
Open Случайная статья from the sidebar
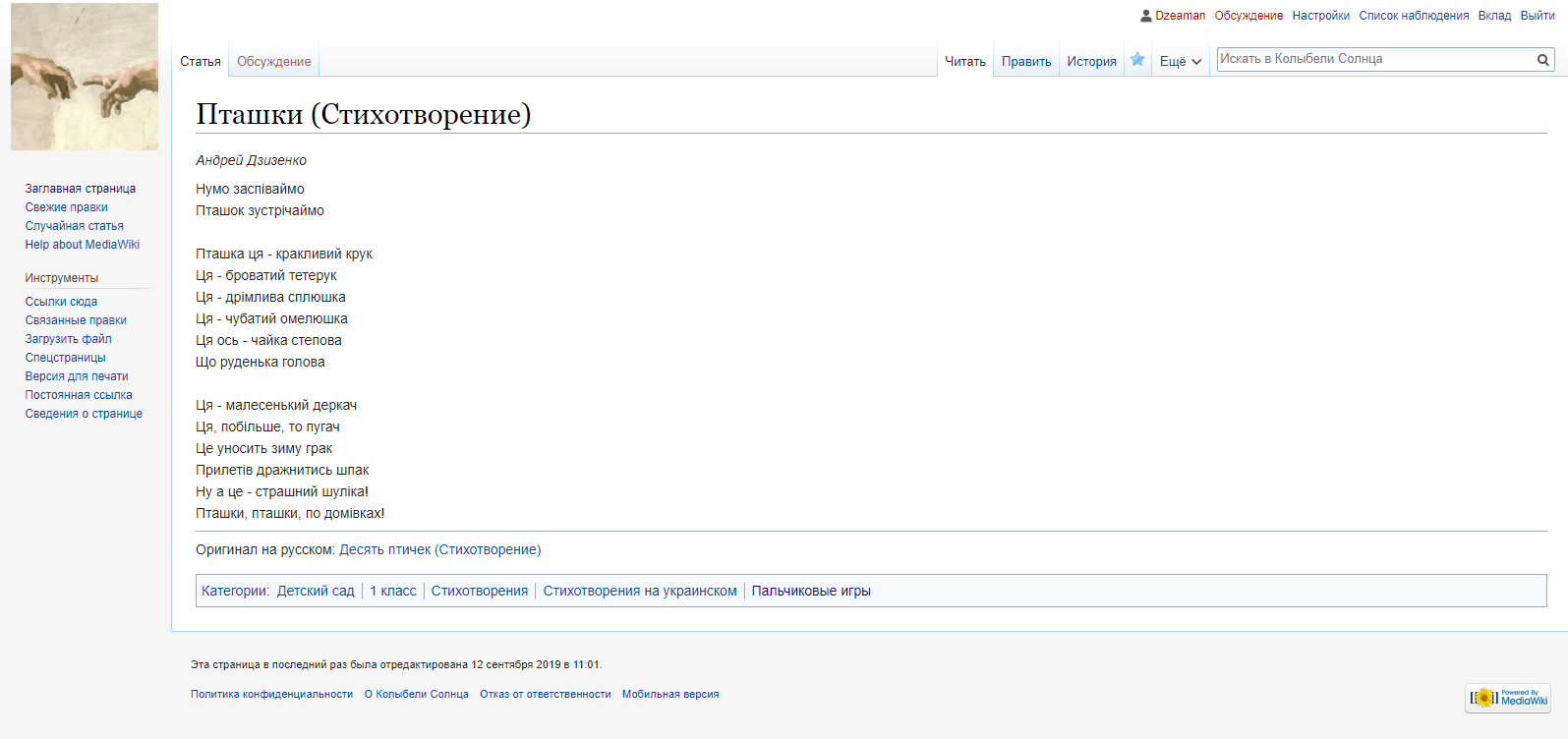(75, 226)
